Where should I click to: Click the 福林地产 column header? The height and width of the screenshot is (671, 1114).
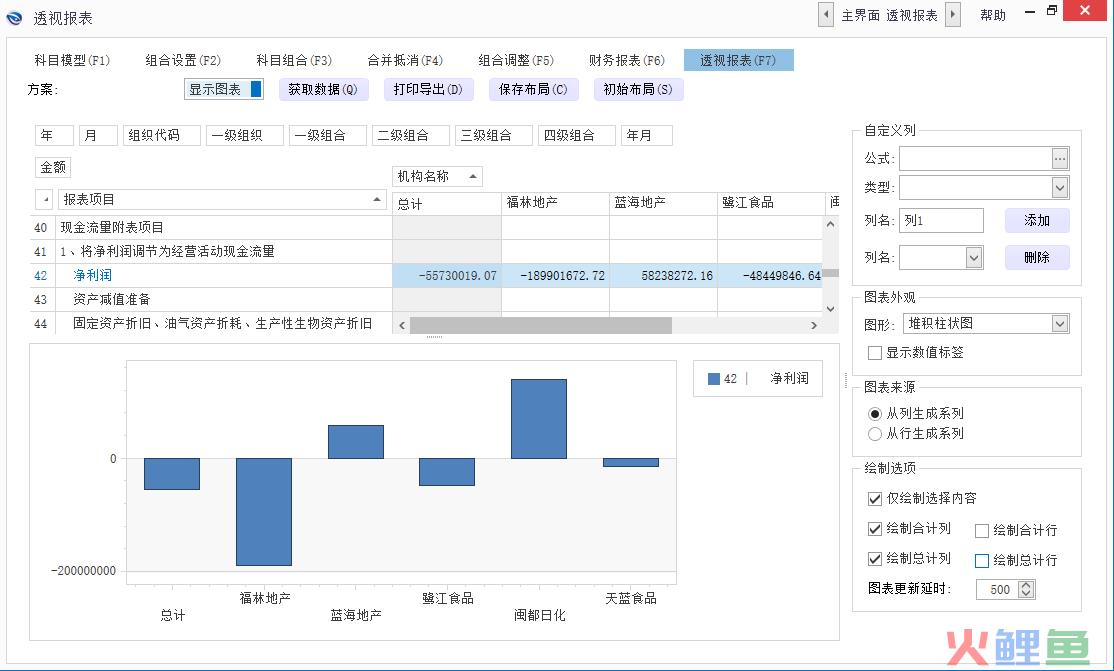coord(555,203)
